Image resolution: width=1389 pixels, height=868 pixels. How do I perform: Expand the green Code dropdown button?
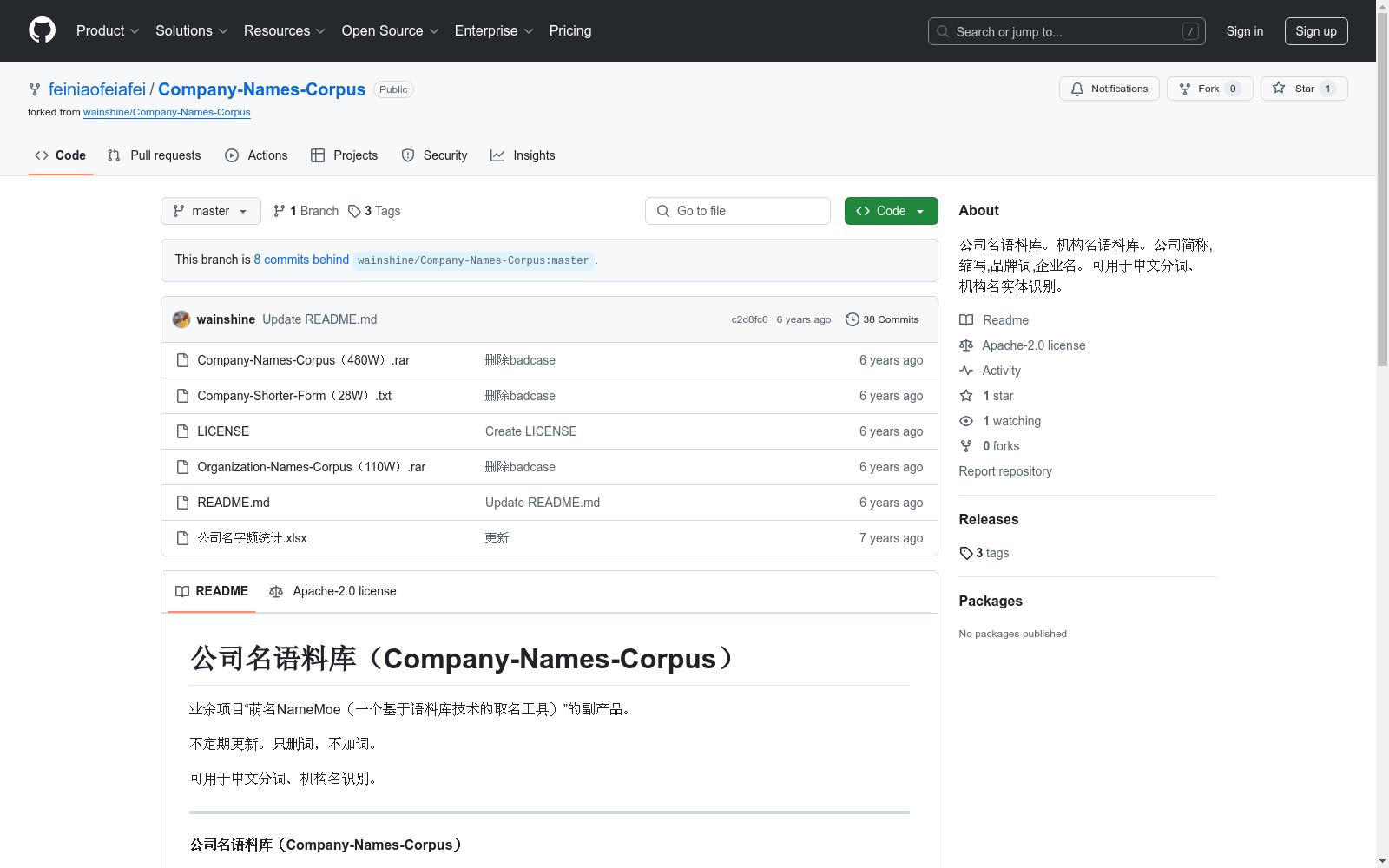coord(891,211)
